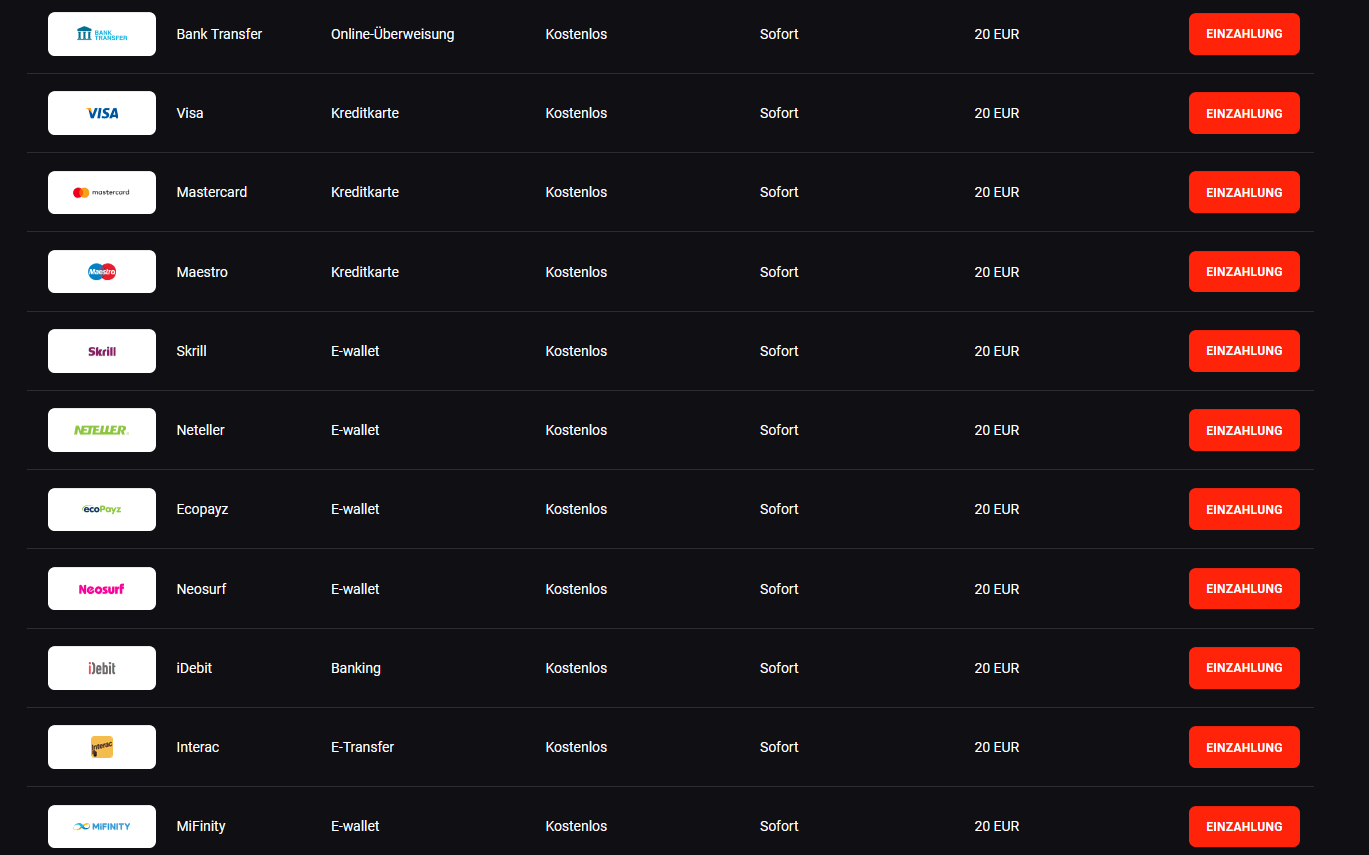The image size is (1369, 855).
Task: Click Einzahlung in the Interac row
Action: pyautogui.click(x=1244, y=747)
